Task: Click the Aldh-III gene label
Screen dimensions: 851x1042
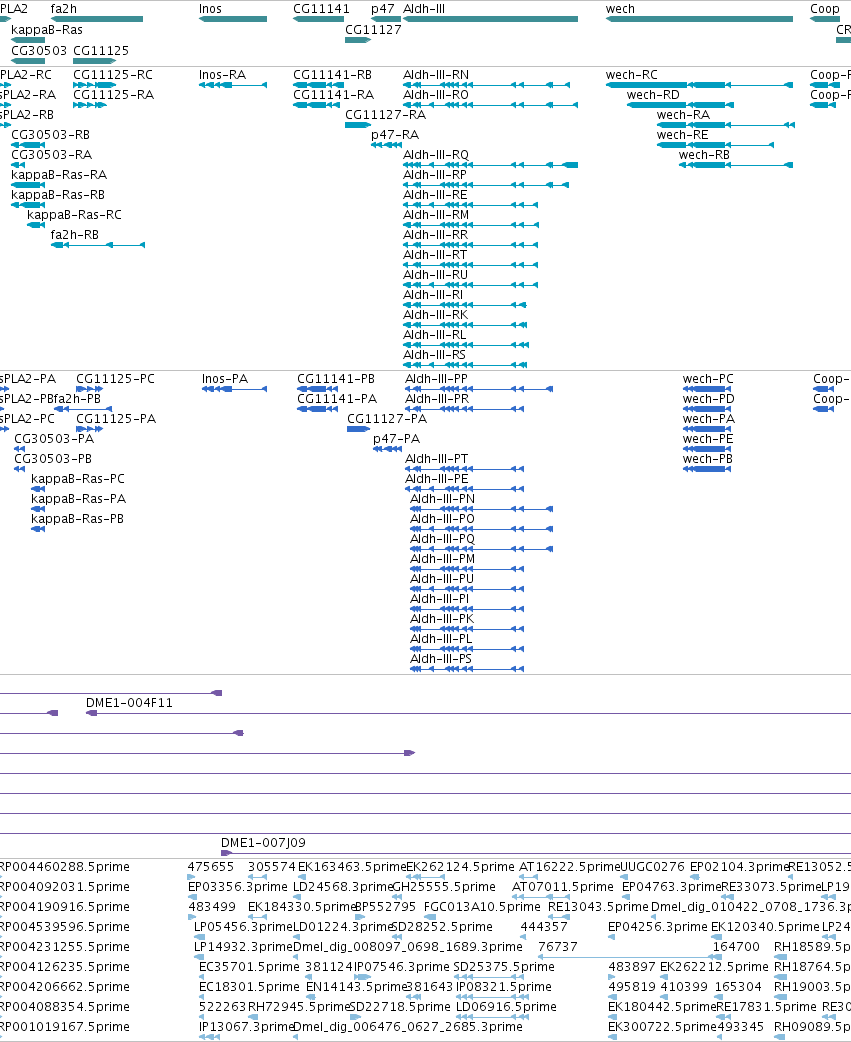Action: [424, 9]
